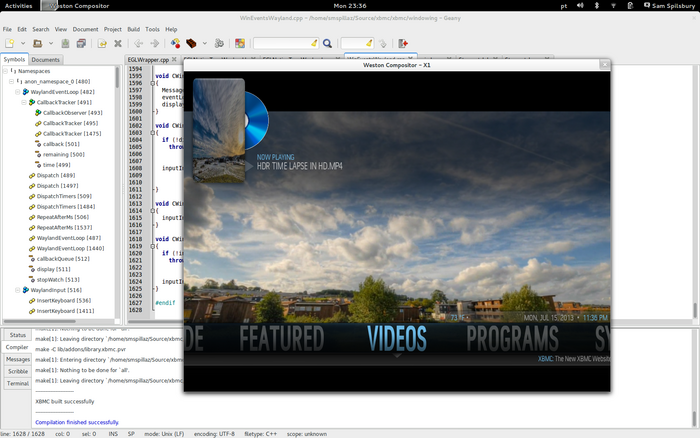The height and width of the screenshot is (438, 700).
Task: Collapse the WaylandEventLoop tree node
Action: (x=17, y=92)
